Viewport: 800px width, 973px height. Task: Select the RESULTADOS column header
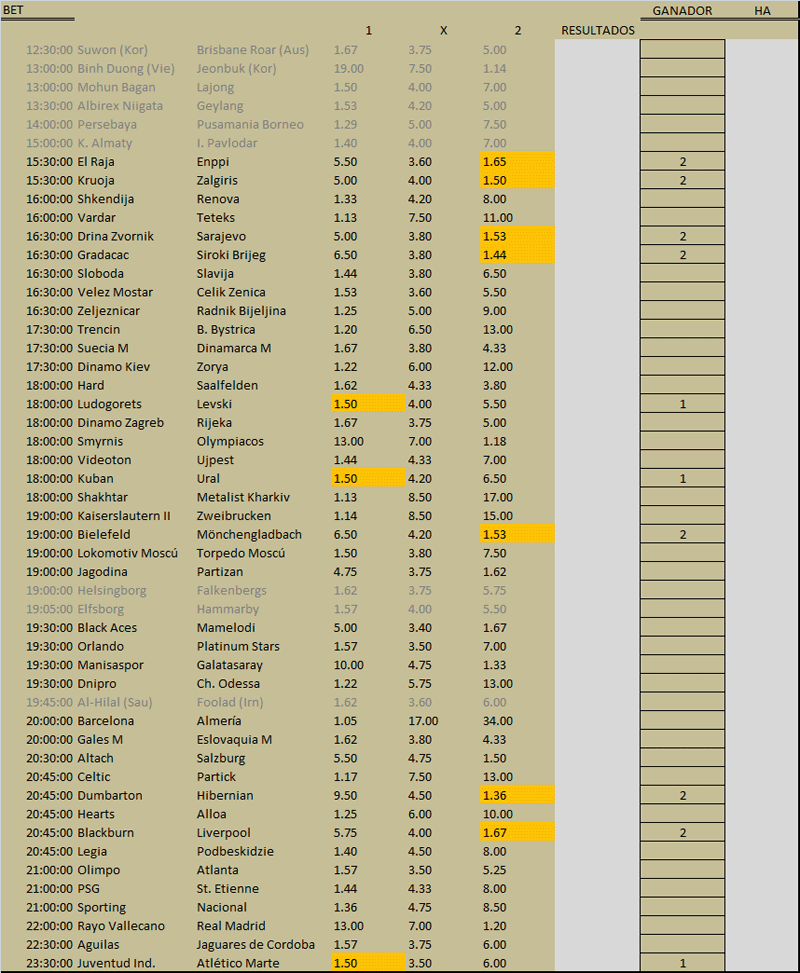(x=598, y=30)
